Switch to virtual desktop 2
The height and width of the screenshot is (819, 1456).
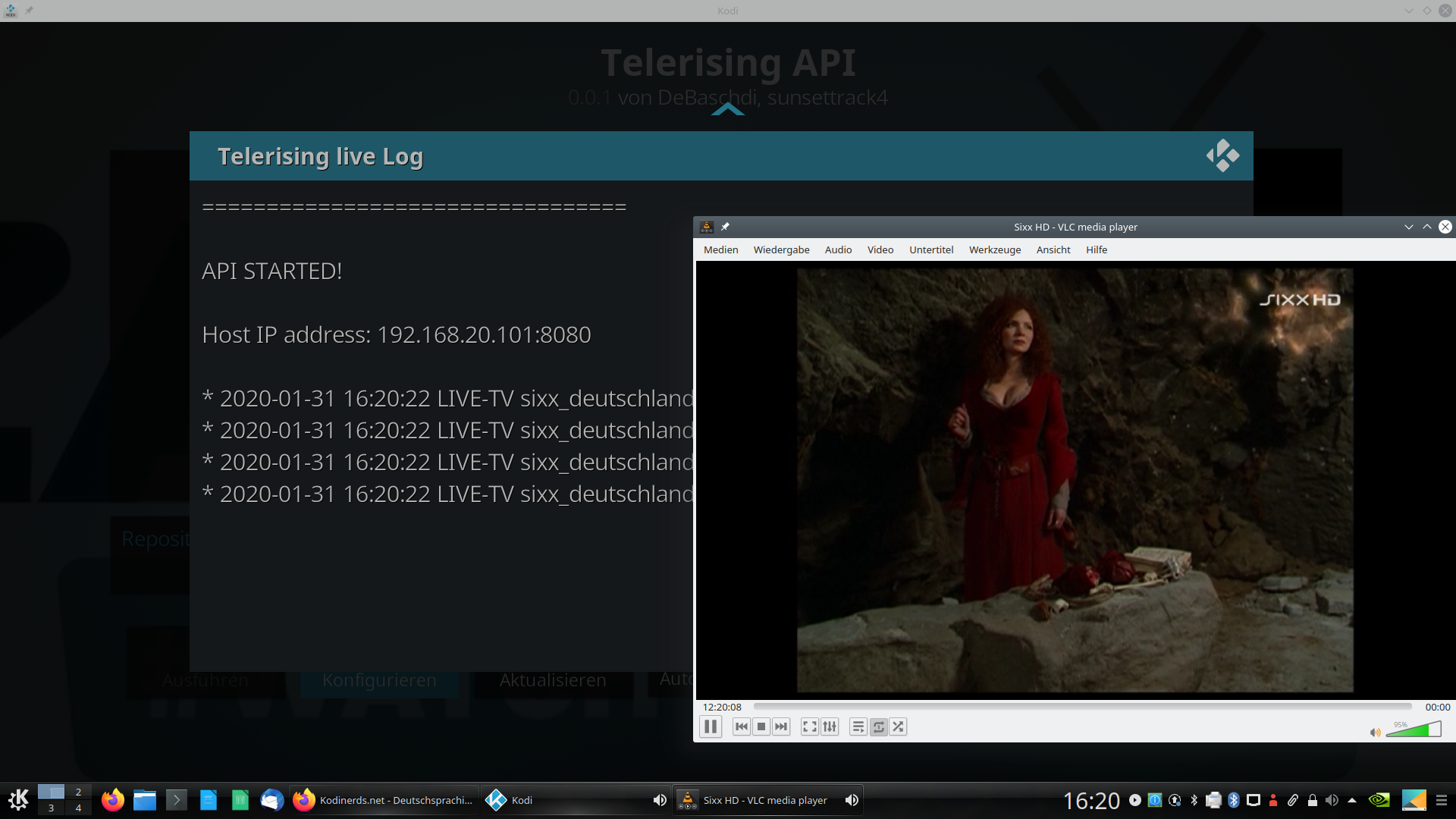(78, 792)
